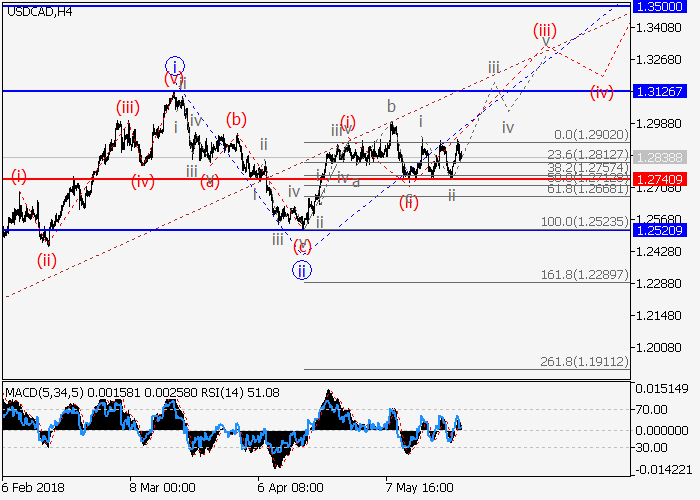Select the 7 May 16:00 date label
Viewport: 700px width, 500px height.
(421, 486)
